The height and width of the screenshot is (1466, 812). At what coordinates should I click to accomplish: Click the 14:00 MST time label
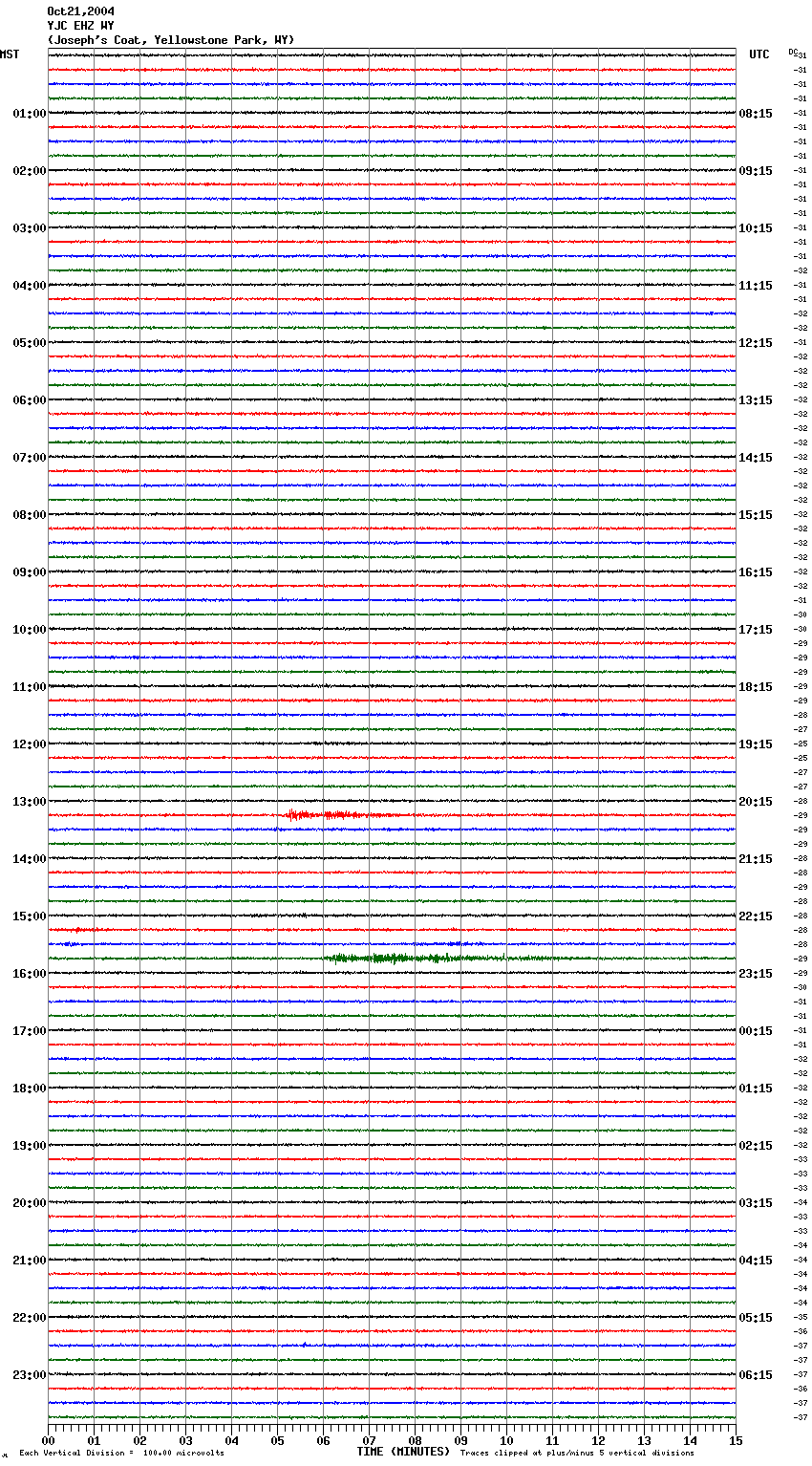click(30, 859)
